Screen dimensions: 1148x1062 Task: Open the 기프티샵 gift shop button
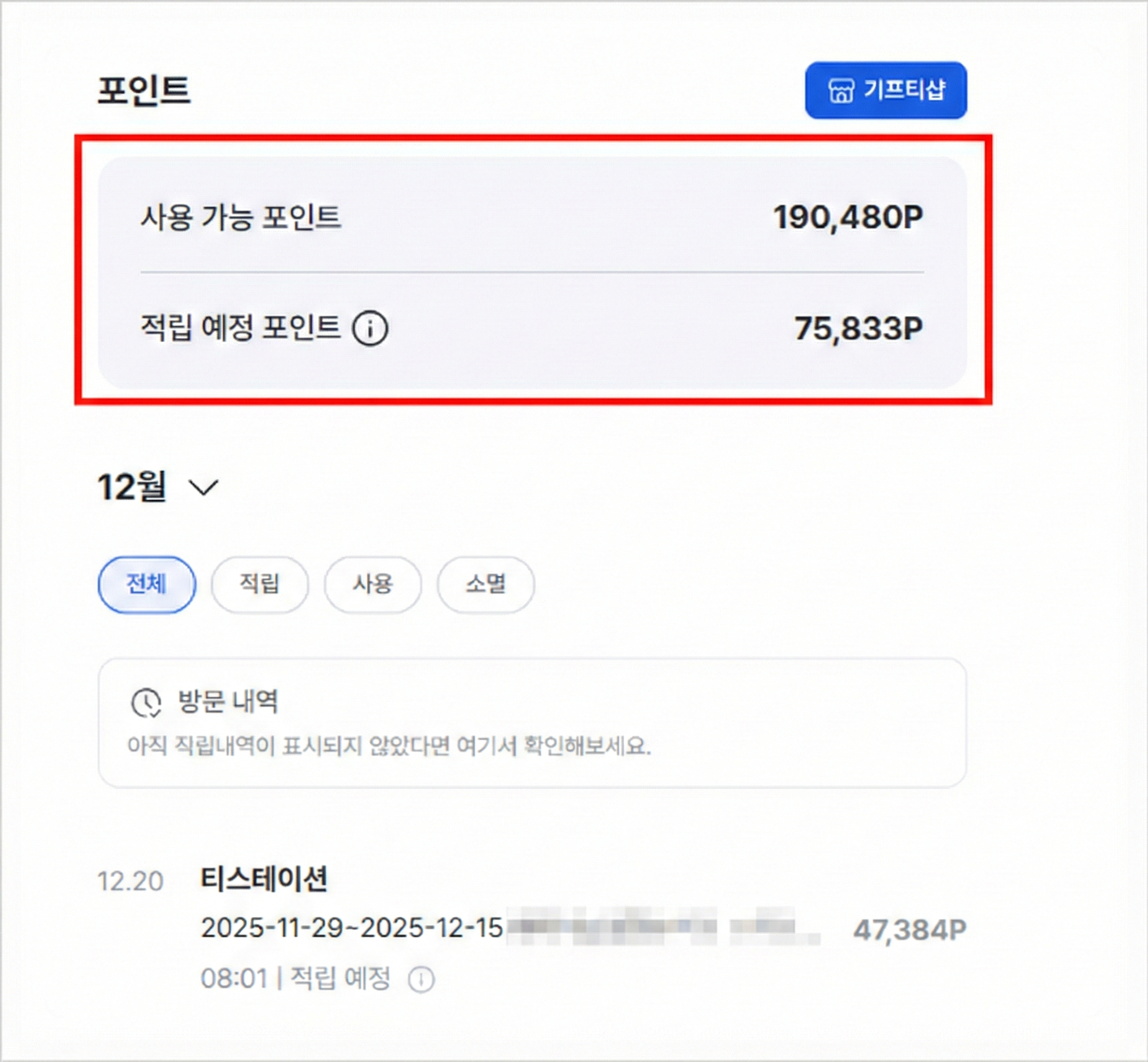tap(885, 90)
